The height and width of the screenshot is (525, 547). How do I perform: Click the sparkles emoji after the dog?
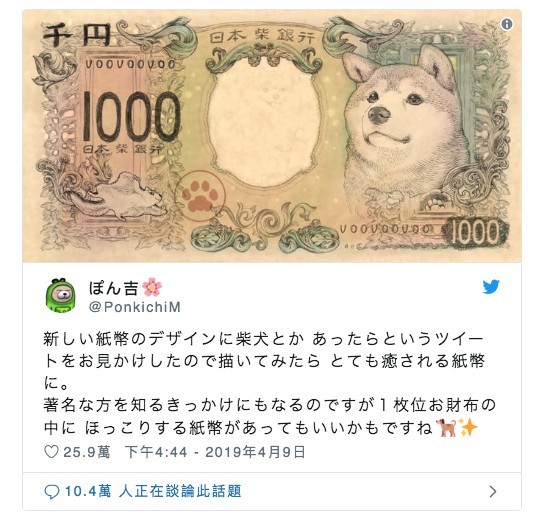467,427
